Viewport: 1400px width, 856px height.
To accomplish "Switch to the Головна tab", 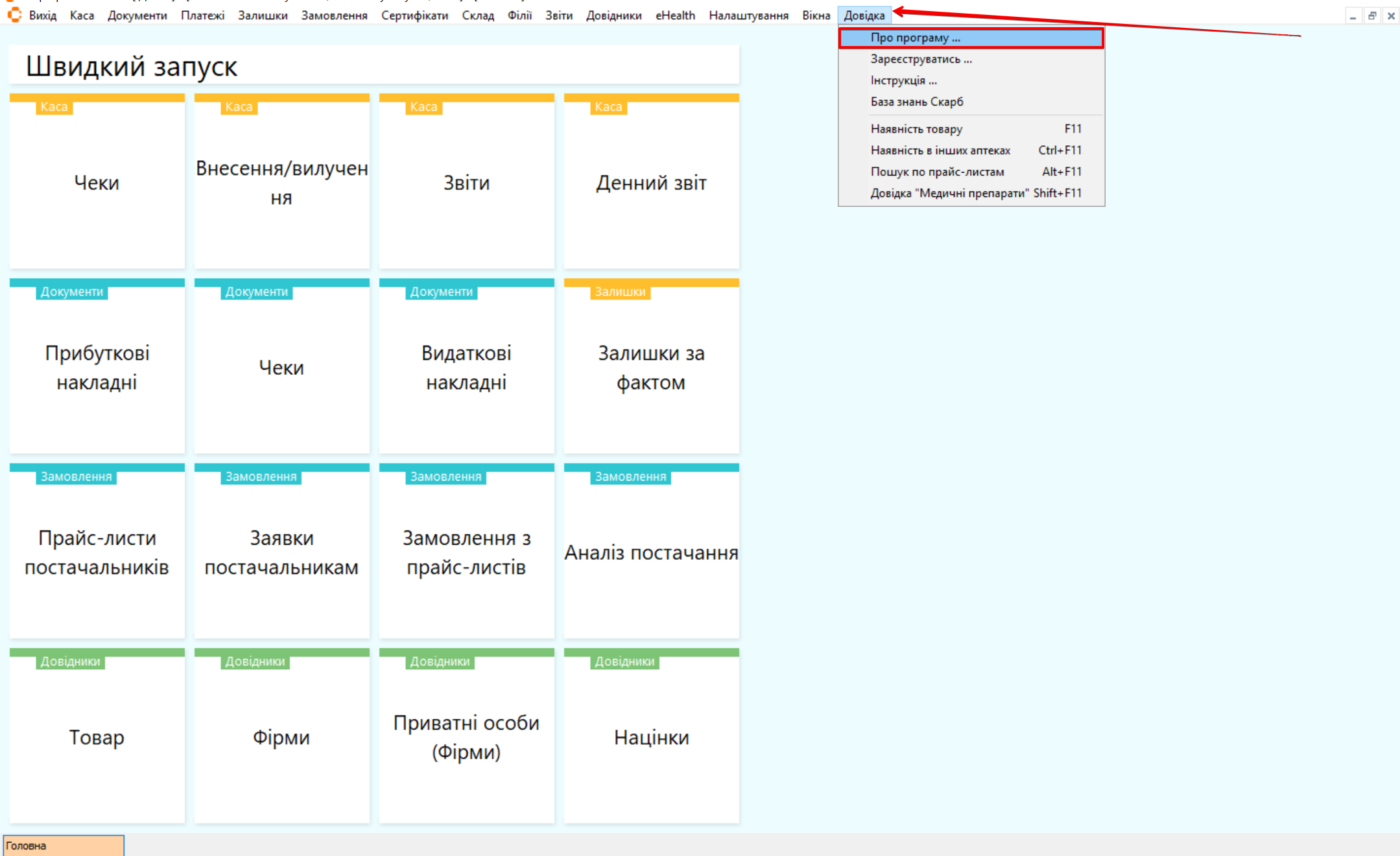I will click(63, 846).
